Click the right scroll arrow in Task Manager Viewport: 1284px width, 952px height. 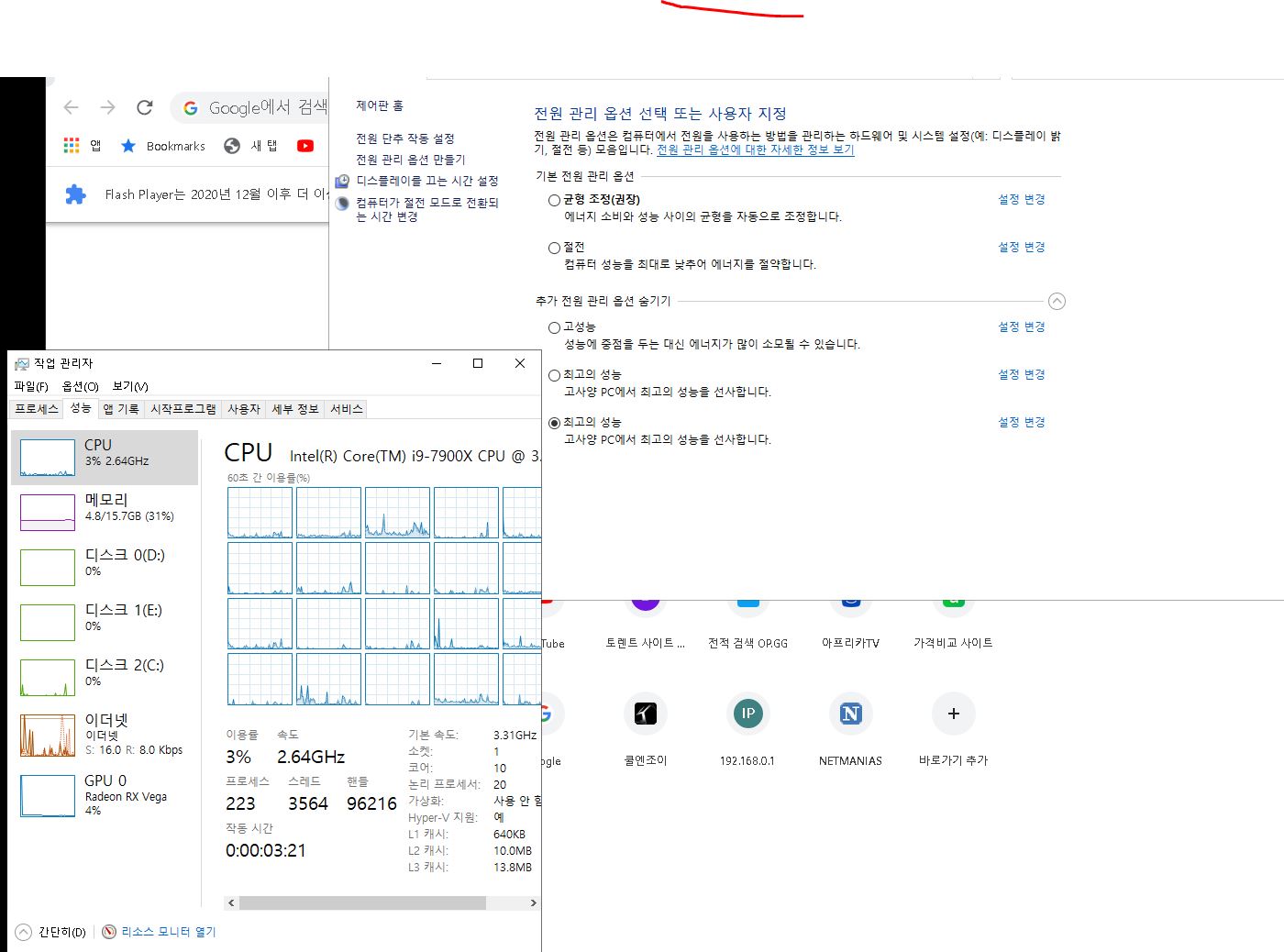(x=533, y=903)
